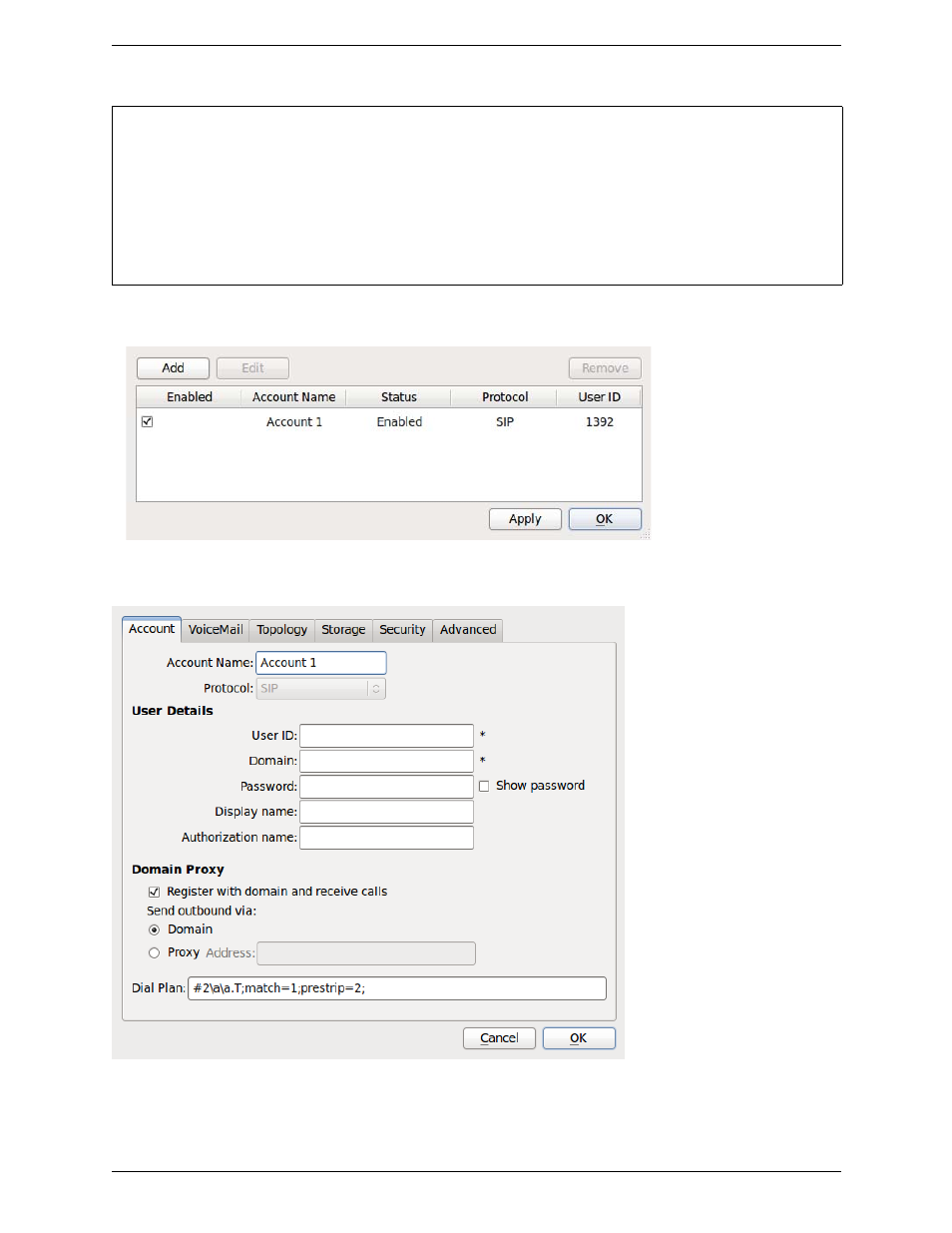The width and height of the screenshot is (952, 1233).
Task: Click the Domain input field
Action: (x=386, y=761)
